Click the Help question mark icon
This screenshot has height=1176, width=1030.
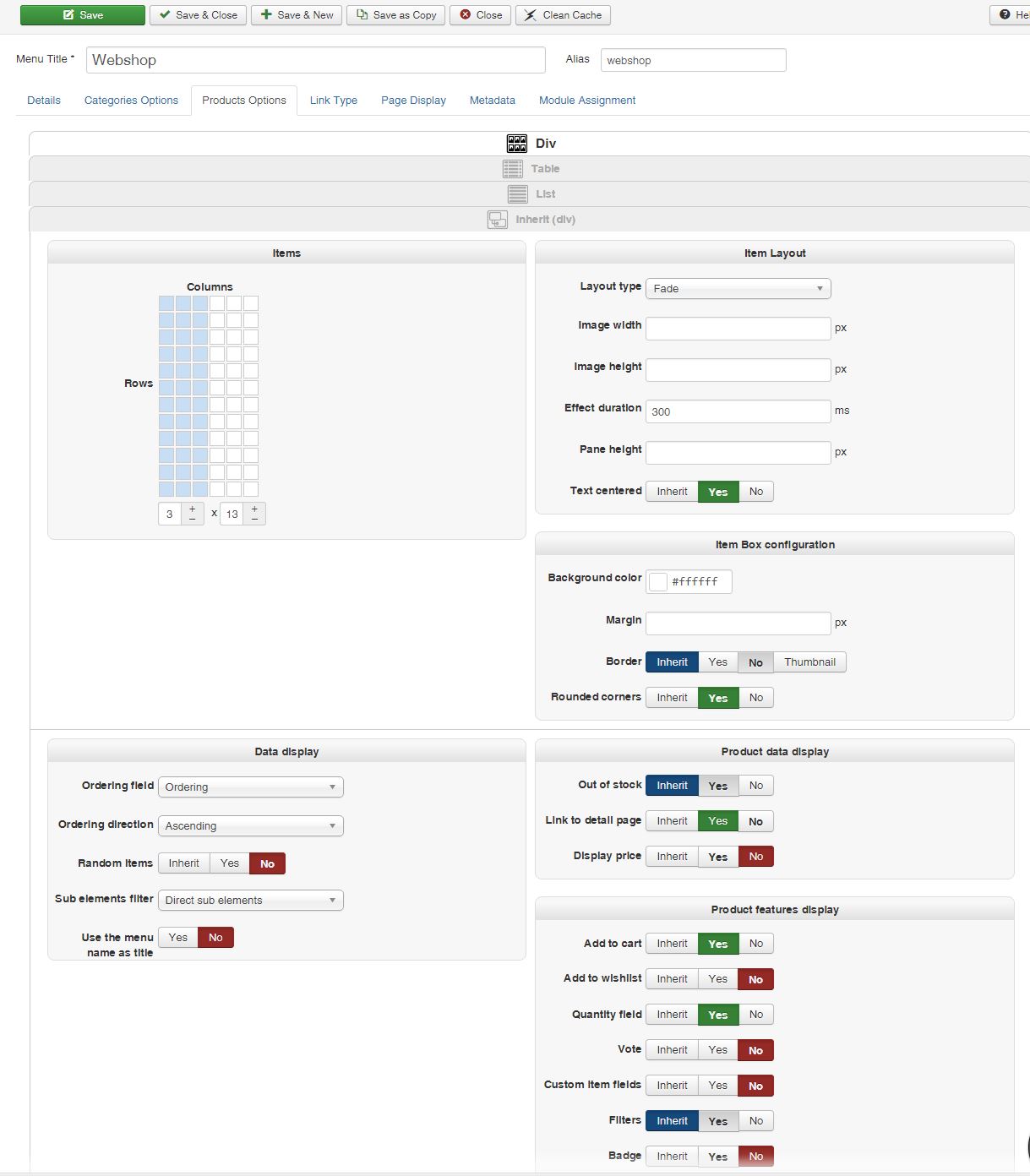coord(1005,15)
